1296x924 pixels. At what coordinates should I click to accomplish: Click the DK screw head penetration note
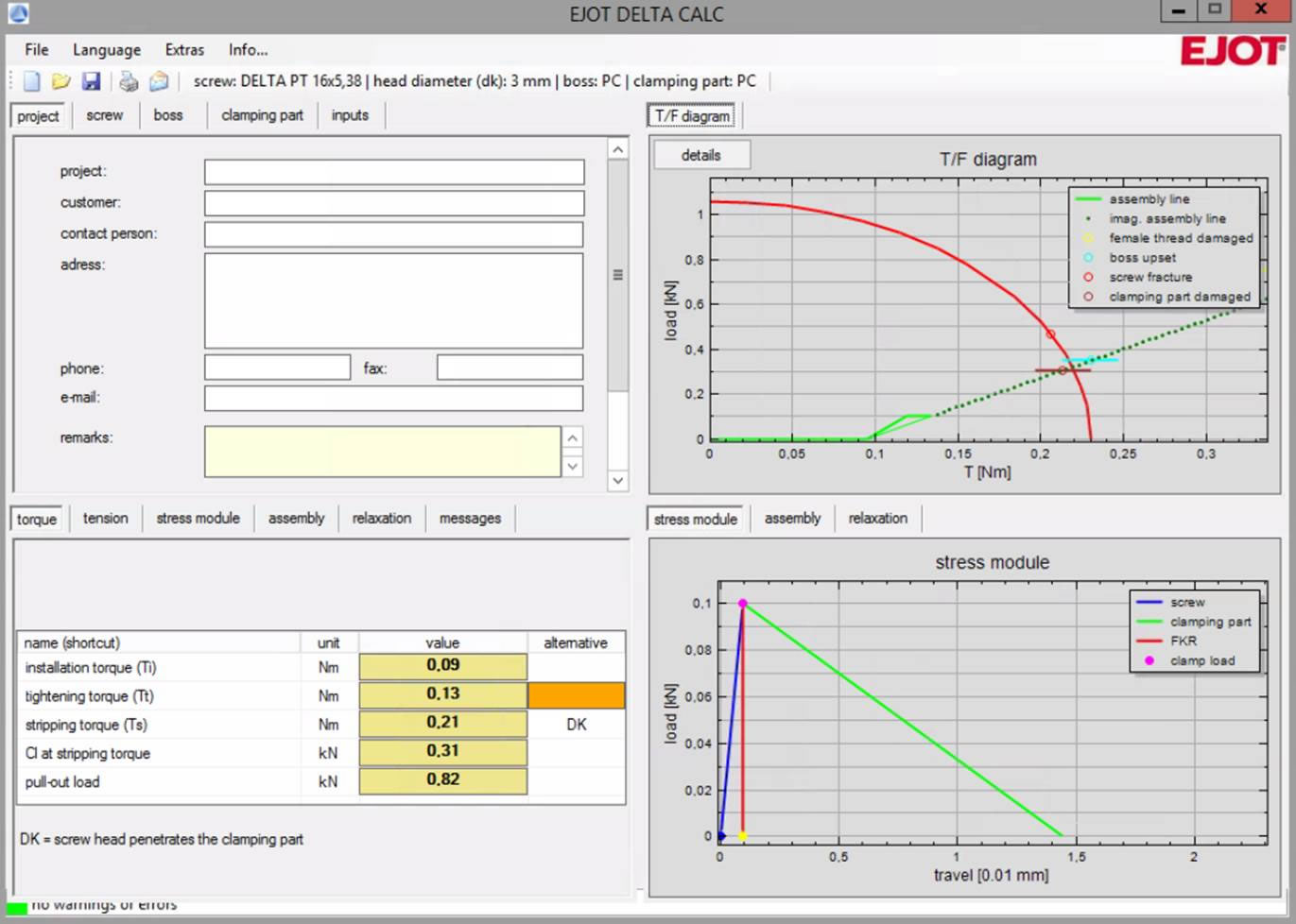click(162, 839)
